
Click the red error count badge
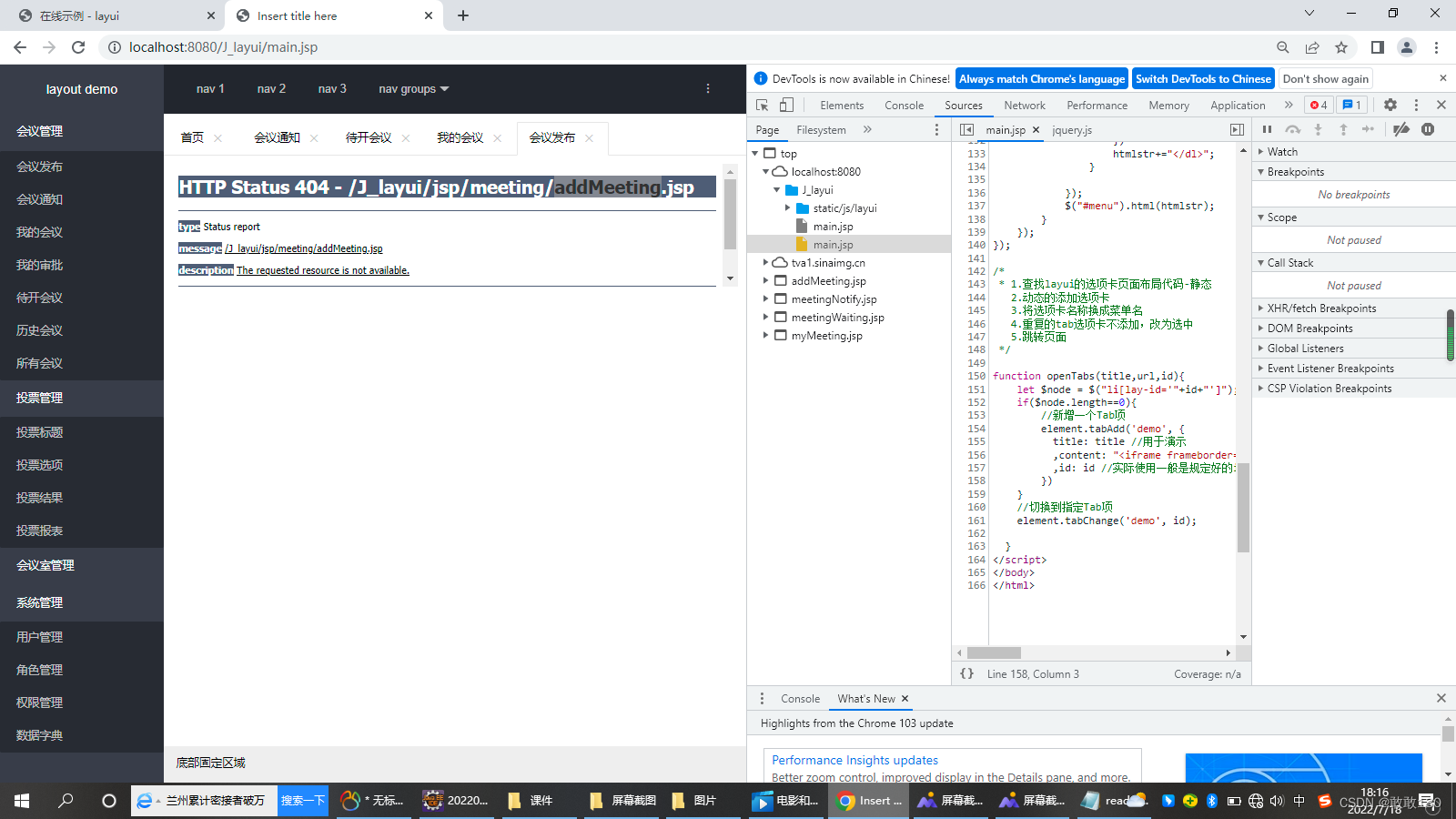click(1319, 106)
